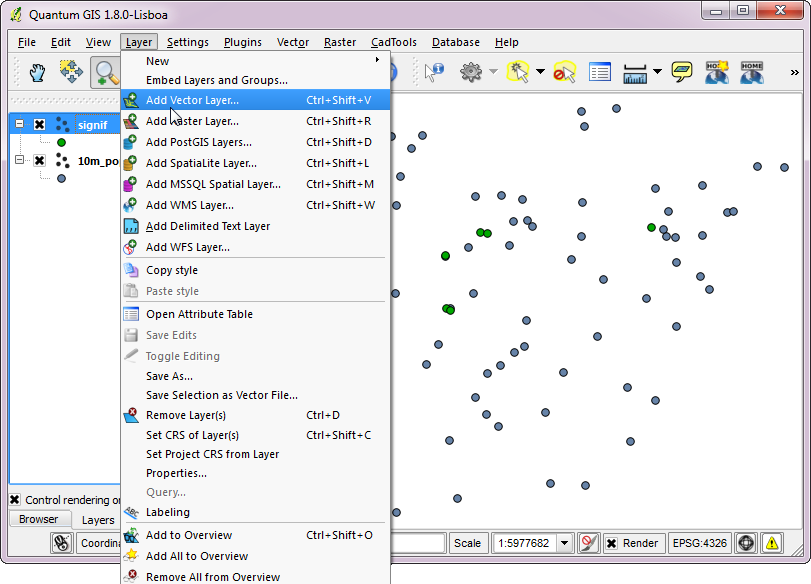Select the signif layer name

coord(93,125)
